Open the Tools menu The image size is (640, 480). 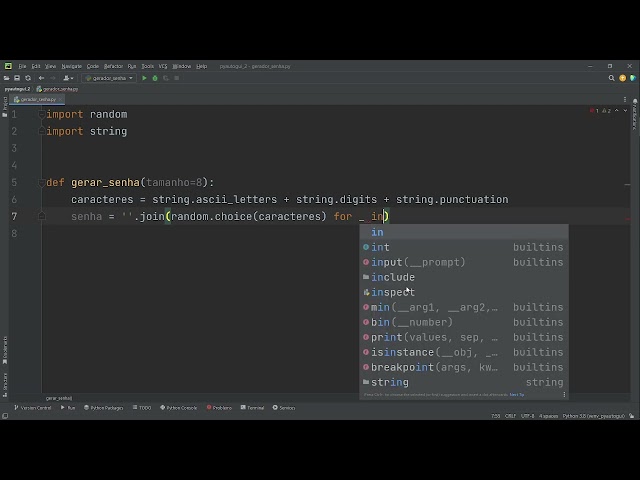(148, 66)
